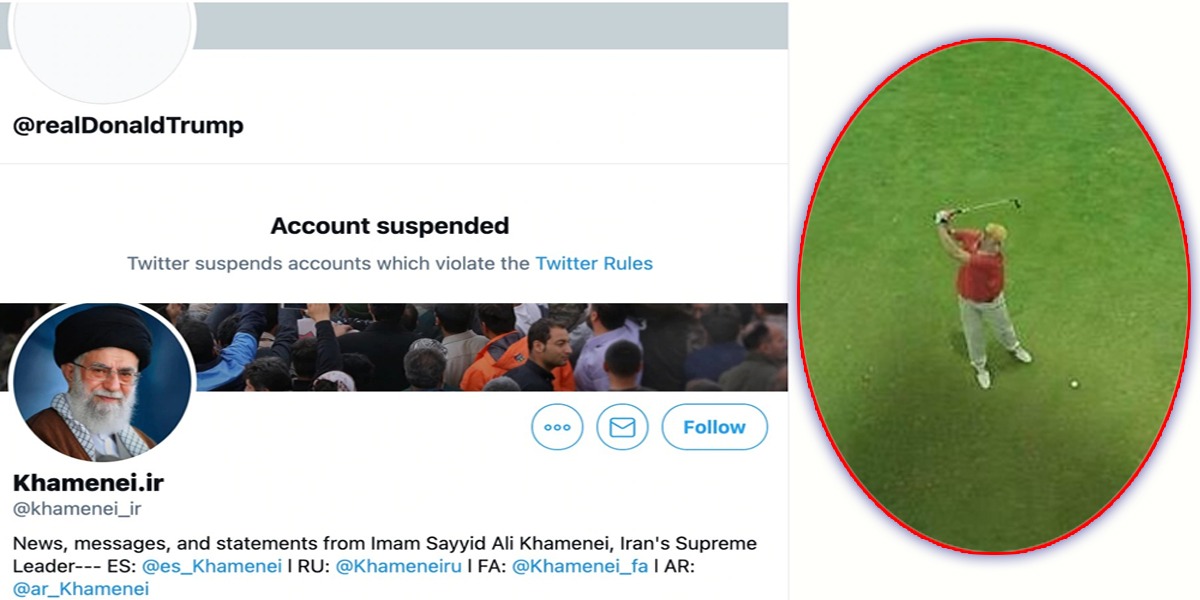1200x600 pixels.
Task: Click the envelope message icon
Action: point(622,427)
